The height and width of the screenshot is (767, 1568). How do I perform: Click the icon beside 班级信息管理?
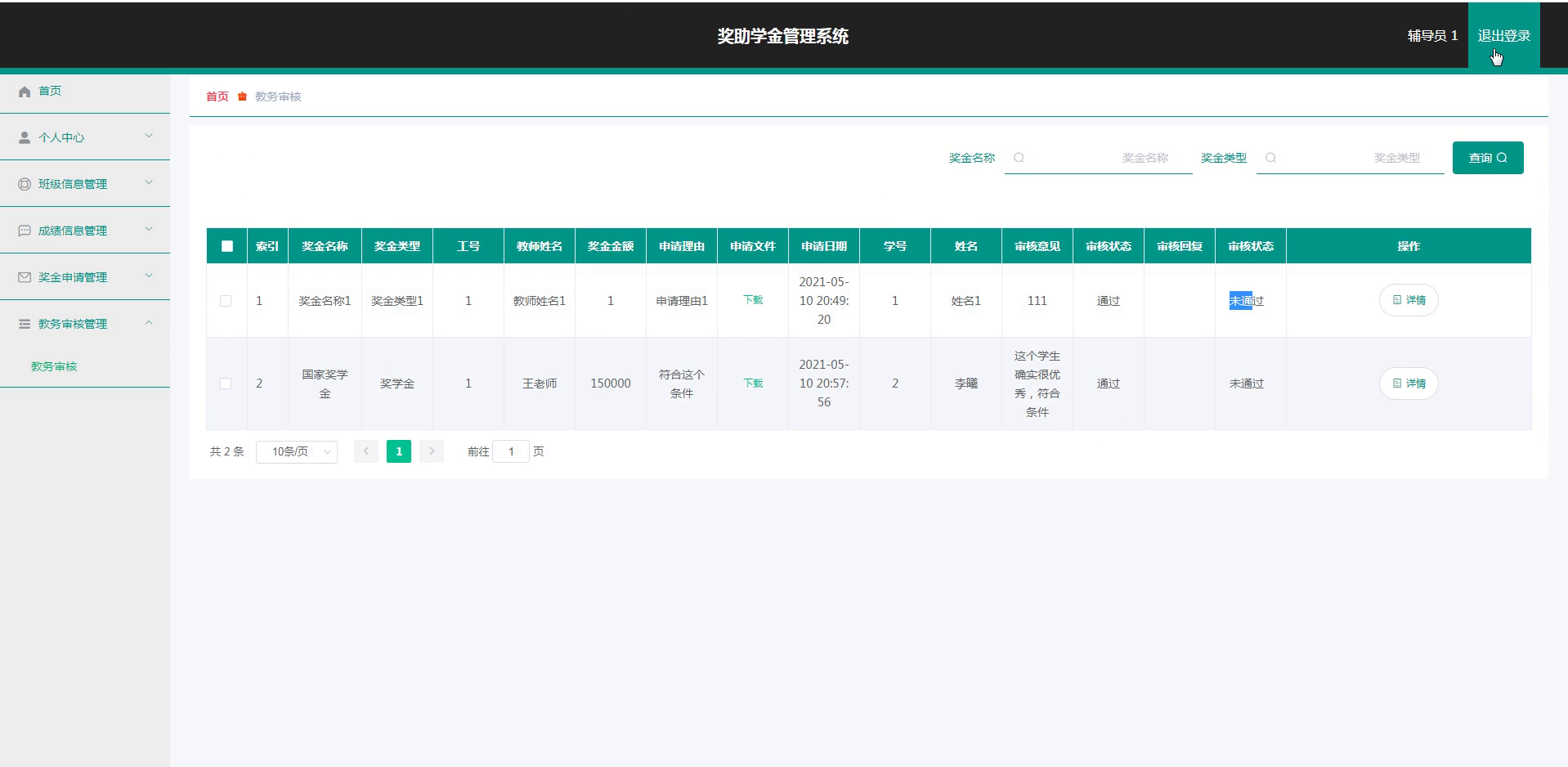(x=25, y=184)
